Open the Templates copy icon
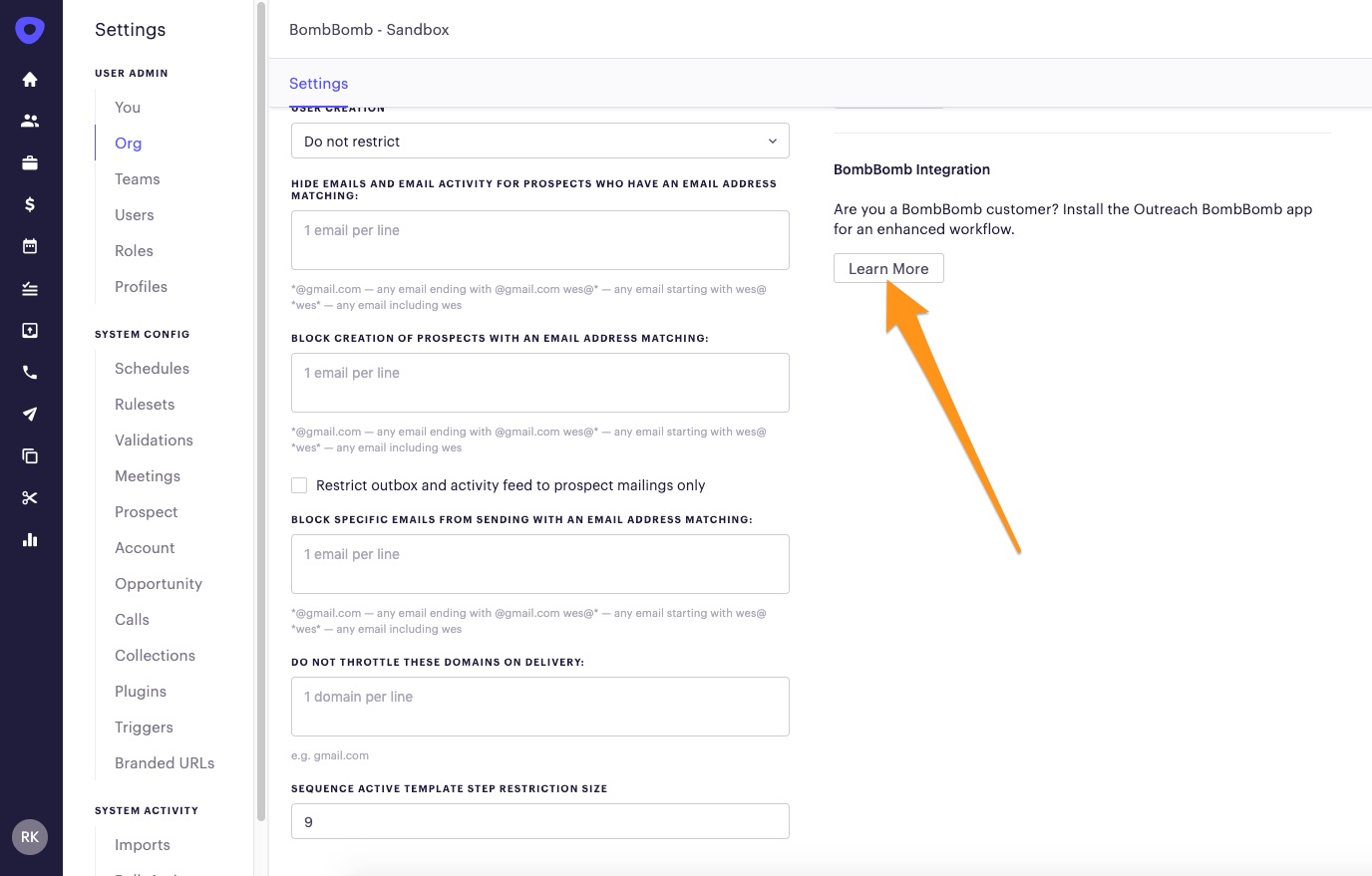Viewport: 1372px width, 876px height. click(30, 455)
